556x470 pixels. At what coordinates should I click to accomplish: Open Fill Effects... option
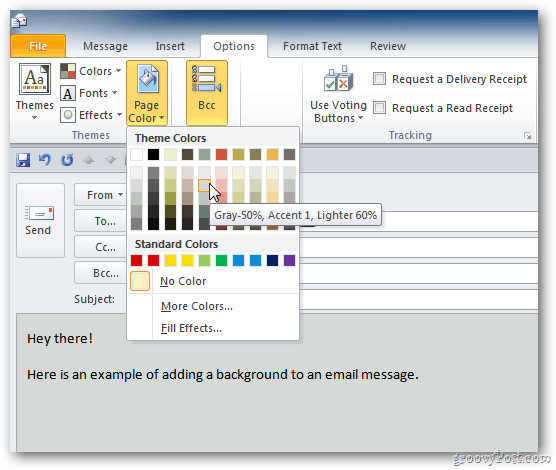191,328
